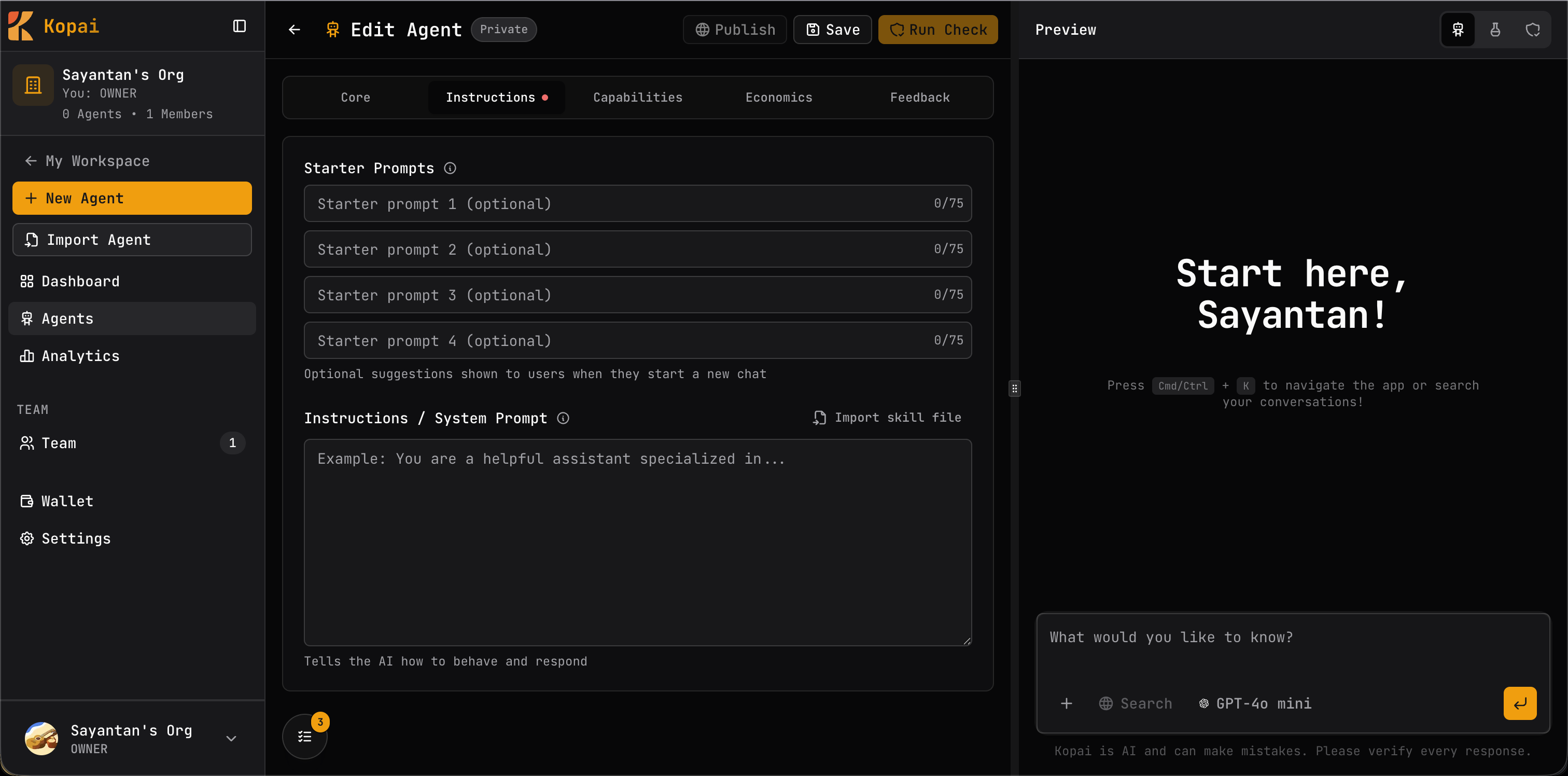
Task: Click the Sayantan's Org building icon
Action: [x=34, y=85]
